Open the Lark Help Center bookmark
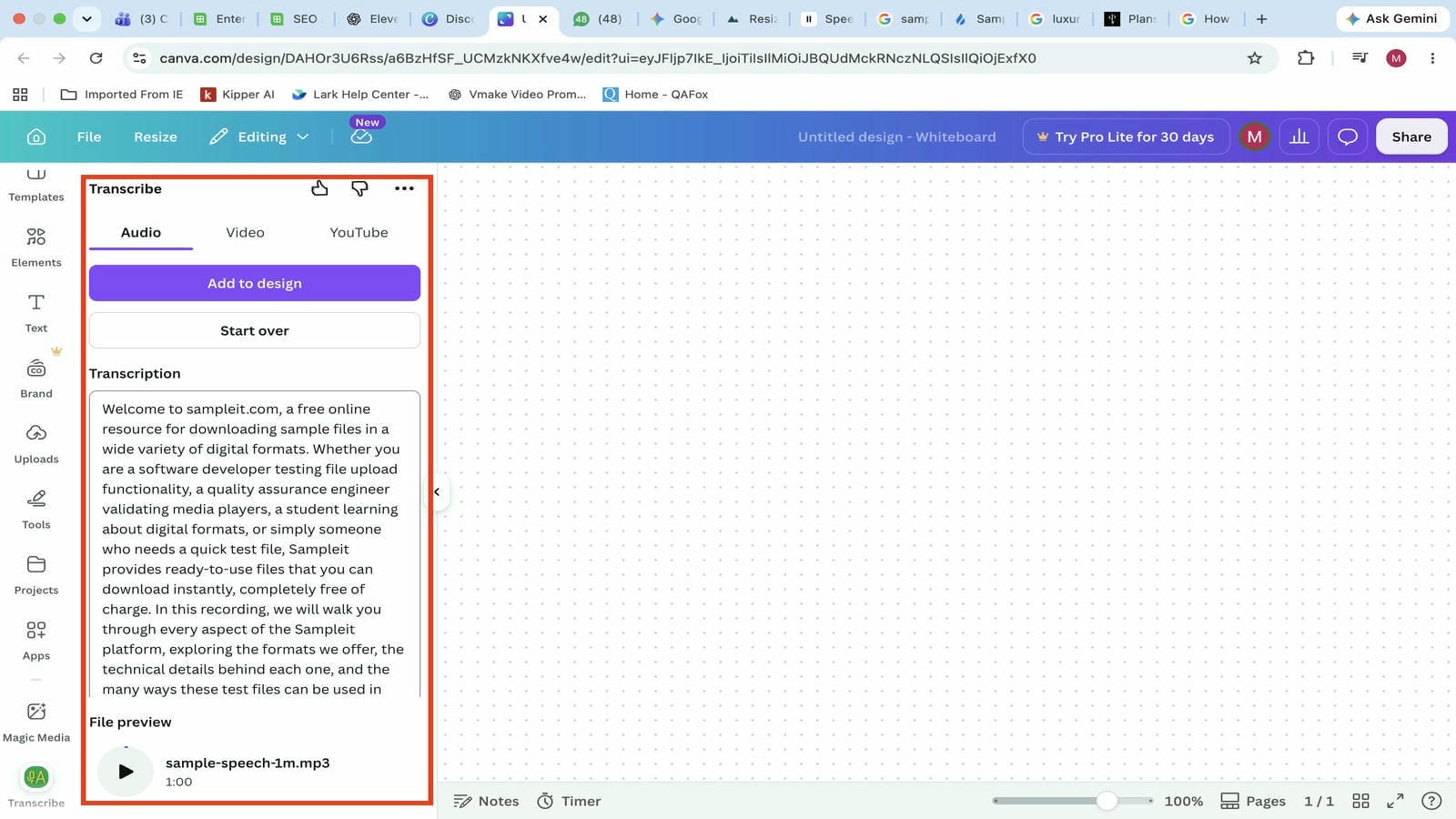 click(x=359, y=94)
